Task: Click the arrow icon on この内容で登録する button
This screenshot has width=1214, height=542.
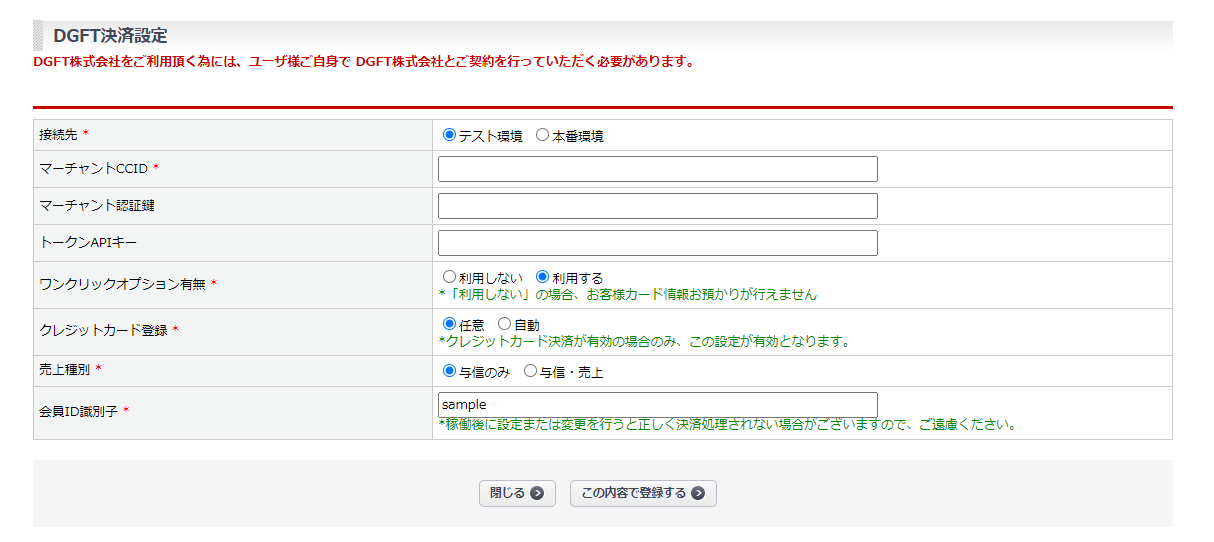Action: pyautogui.click(x=698, y=493)
